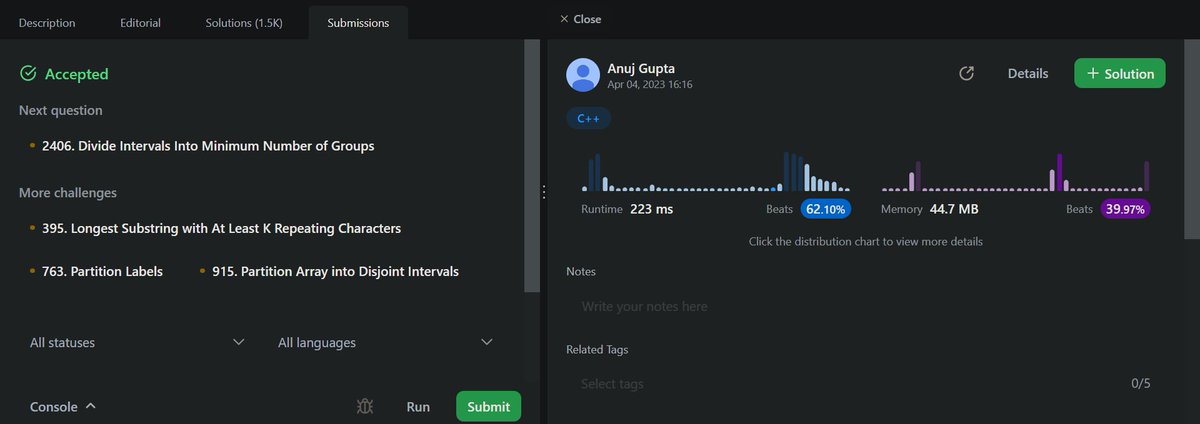Image resolution: width=1200 pixels, height=424 pixels.
Task: Close the submission detail panel
Action: coord(580,19)
